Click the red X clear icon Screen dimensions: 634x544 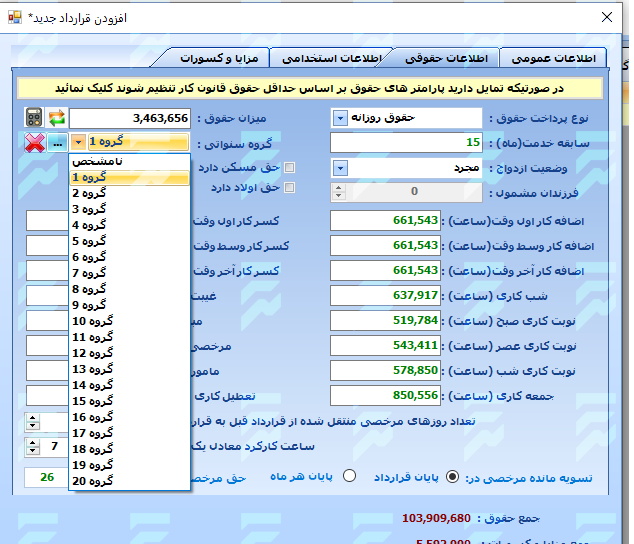[34, 142]
